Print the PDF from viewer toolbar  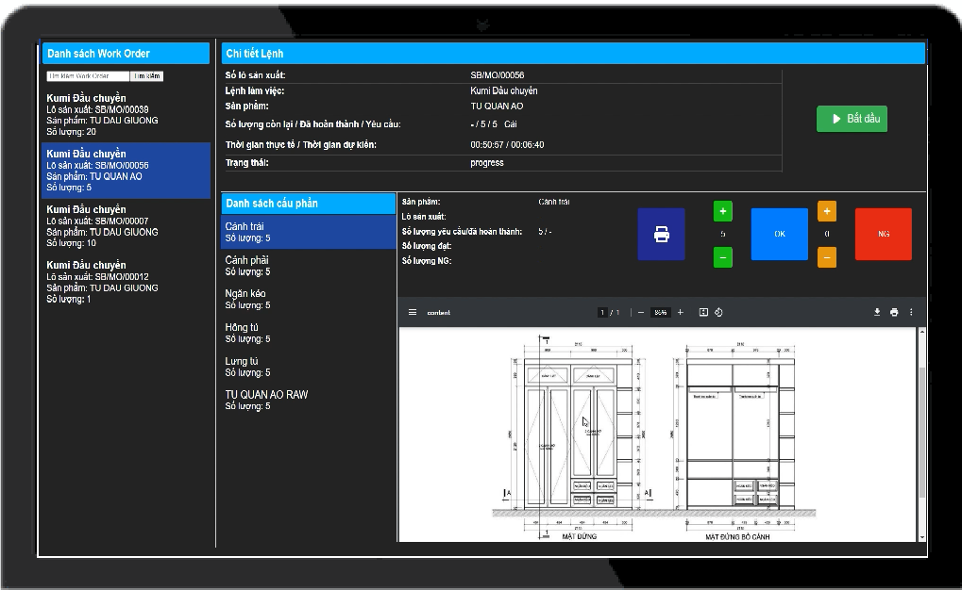pyautogui.click(x=894, y=313)
